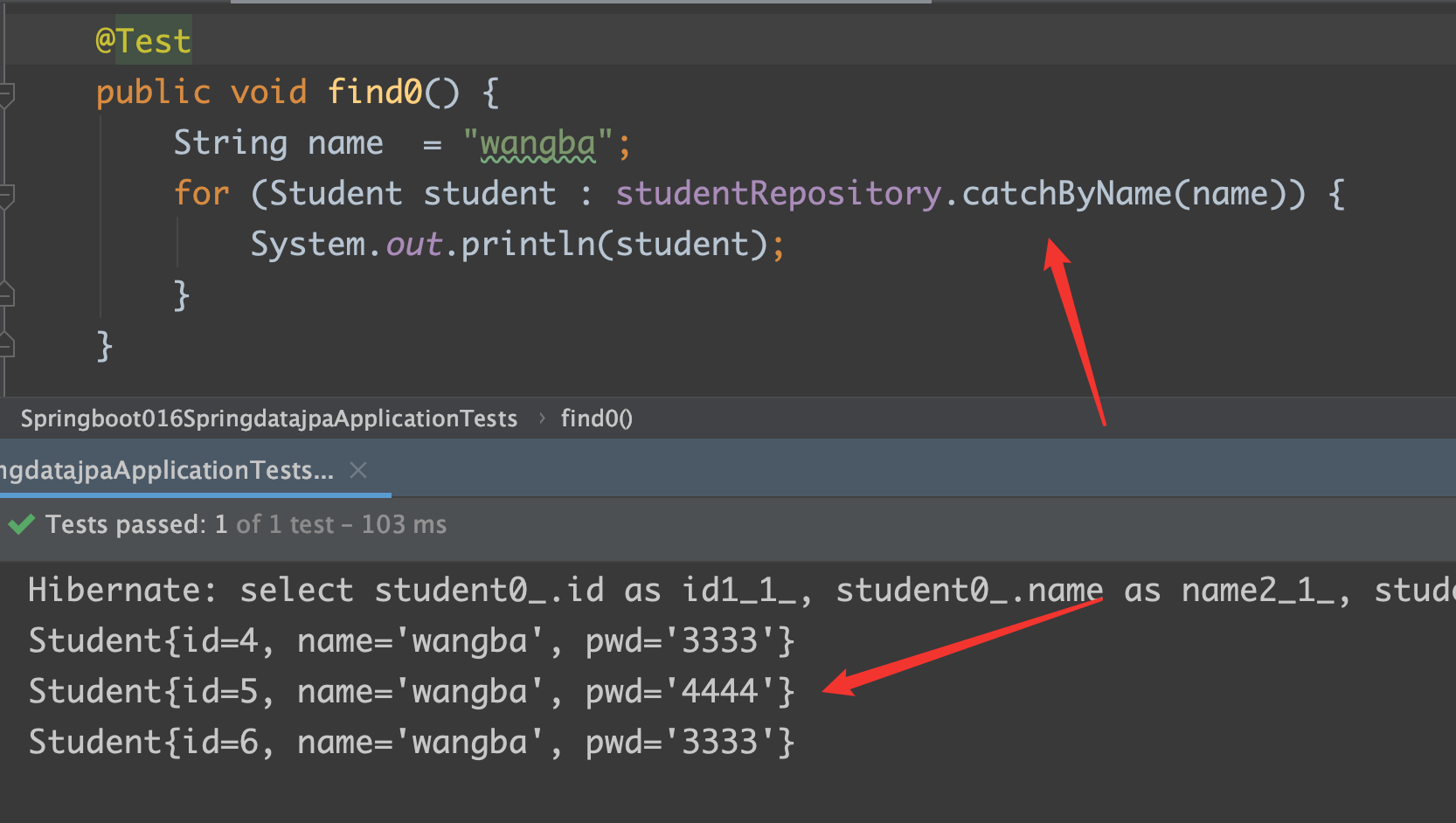This screenshot has width=1456, height=823.
Task: Click the underlined "wangba" string literal
Action: tap(537, 143)
